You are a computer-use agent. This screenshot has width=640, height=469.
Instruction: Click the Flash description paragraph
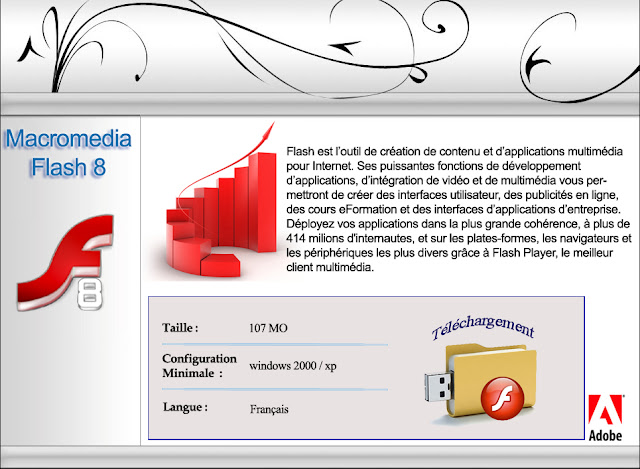459,209
